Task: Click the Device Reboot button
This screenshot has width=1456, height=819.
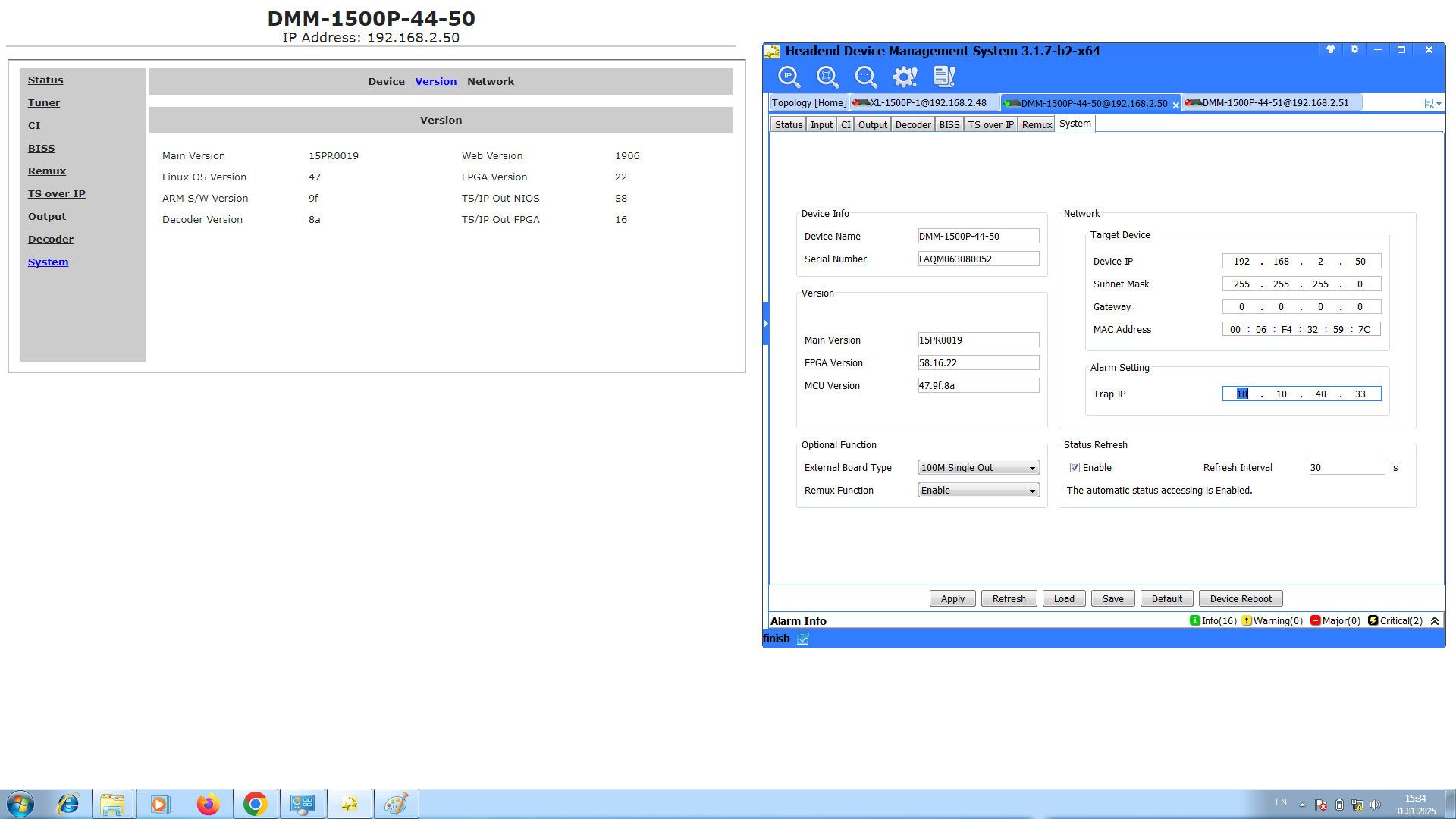Action: pyautogui.click(x=1241, y=599)
